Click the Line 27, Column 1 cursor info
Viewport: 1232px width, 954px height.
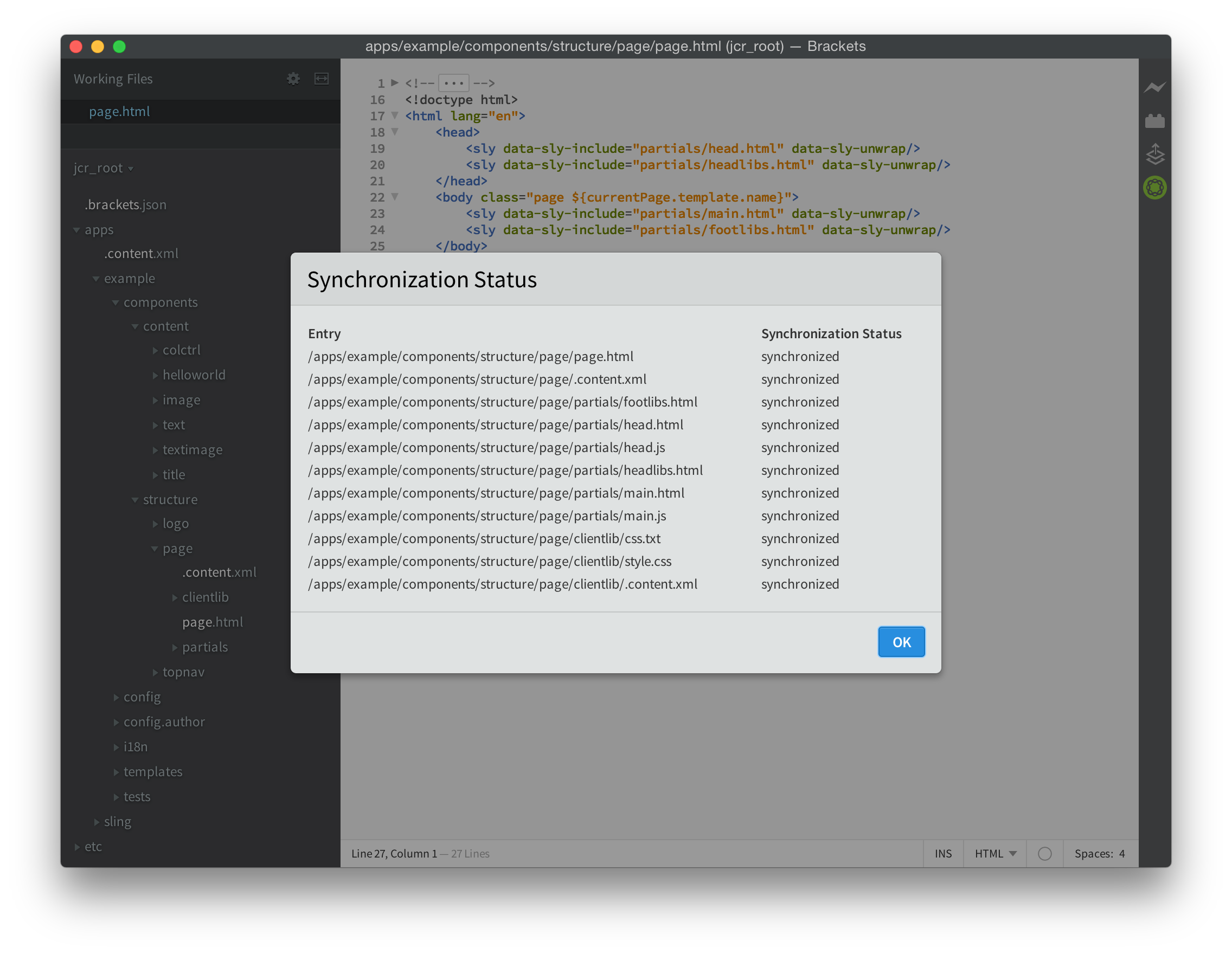point(394,854)
